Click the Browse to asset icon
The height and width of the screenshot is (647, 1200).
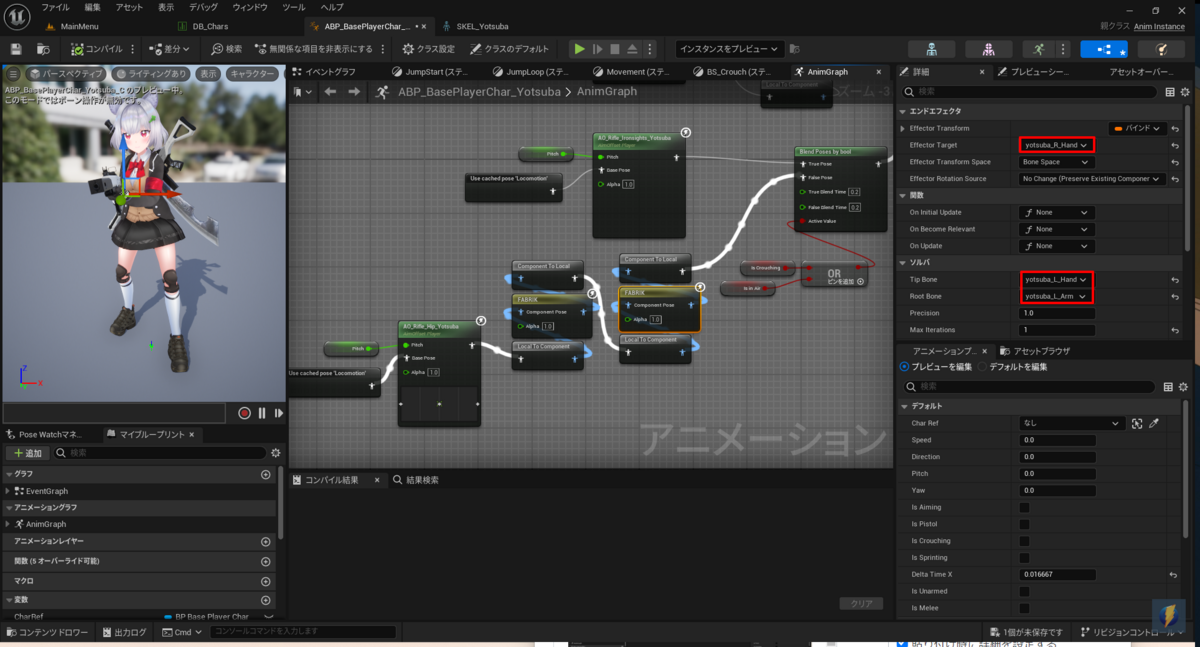(43, 48)
